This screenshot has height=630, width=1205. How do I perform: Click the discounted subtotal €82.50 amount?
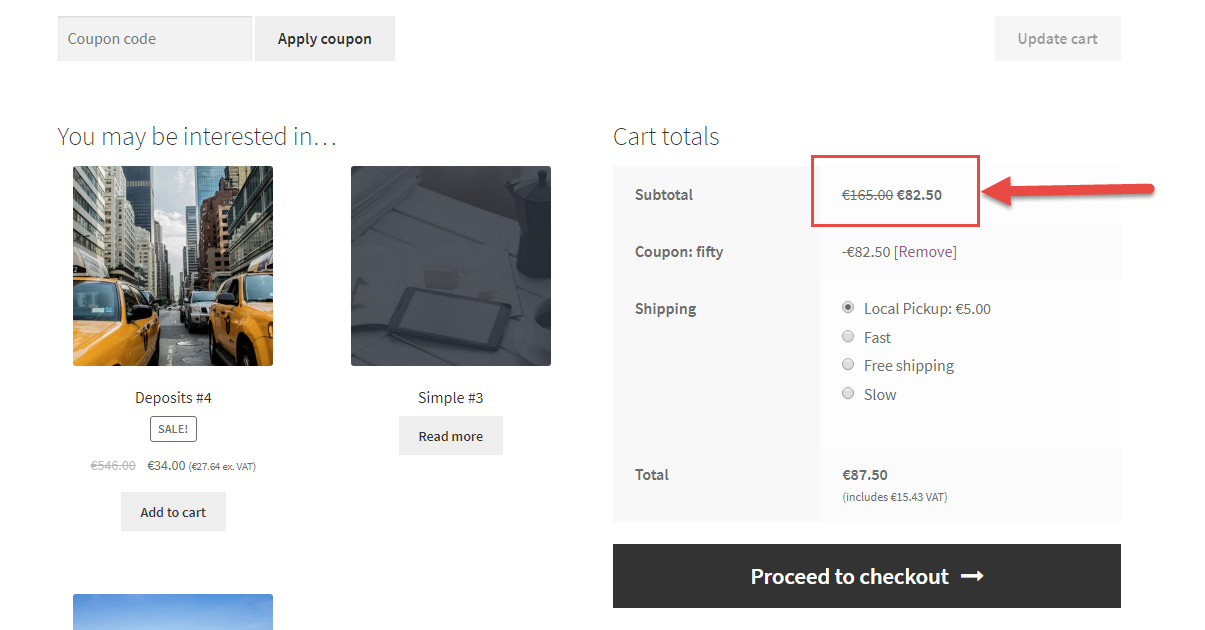pyautogui.click(x=919, y=195)
